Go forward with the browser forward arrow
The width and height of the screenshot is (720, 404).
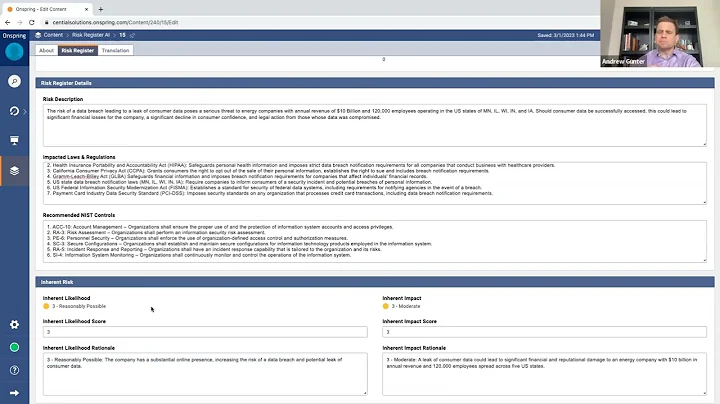[19, 22]
